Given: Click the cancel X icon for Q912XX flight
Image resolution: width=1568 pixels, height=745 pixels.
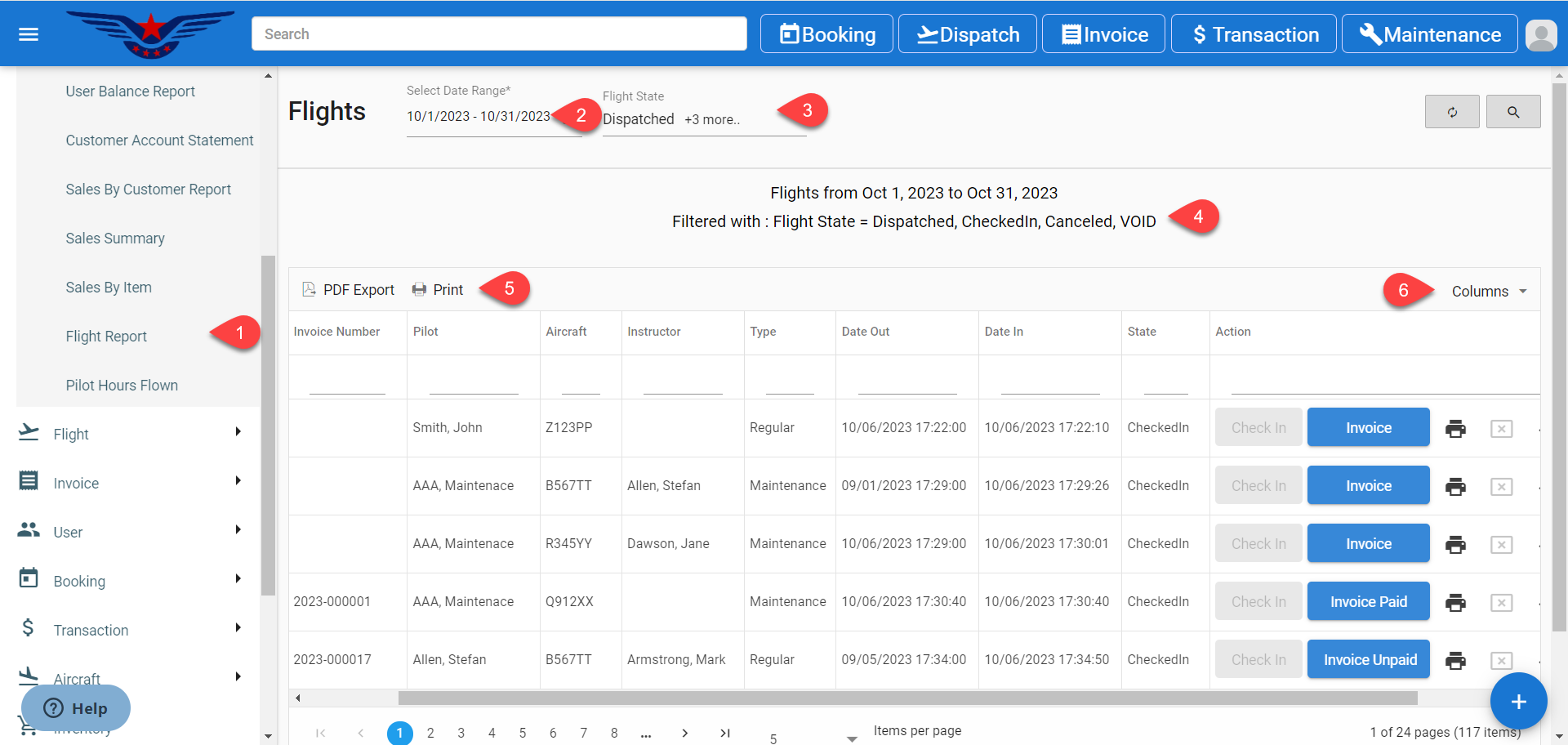Looking at the screenshot, I should [1501, 603].
